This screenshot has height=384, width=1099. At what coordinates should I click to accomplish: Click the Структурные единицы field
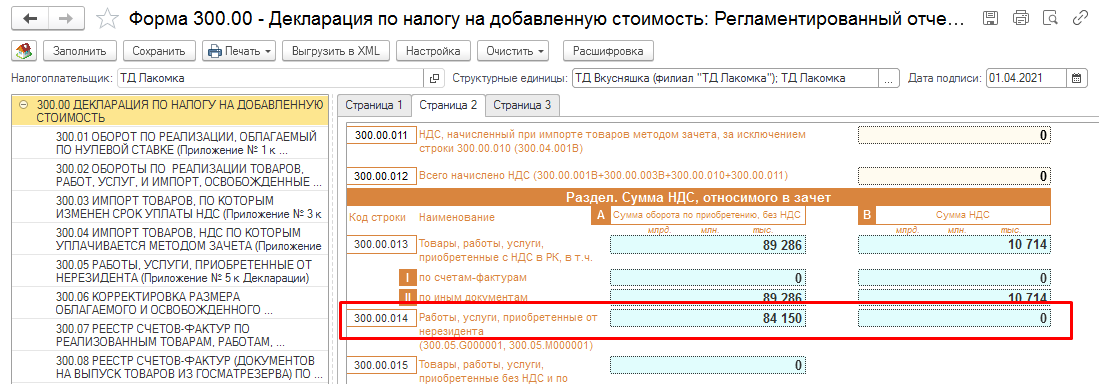pos(725,78)
